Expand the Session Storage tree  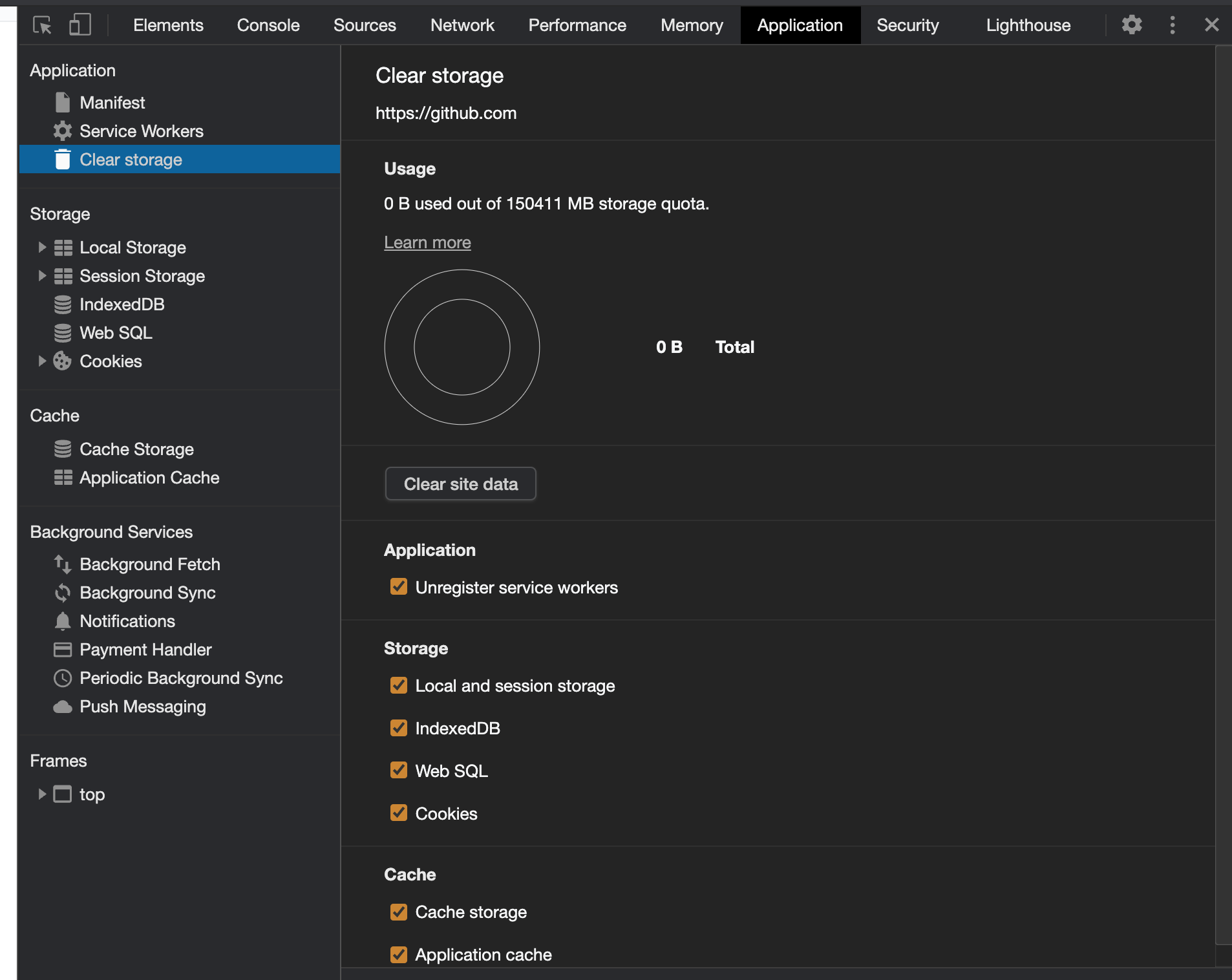[x=42, y=275]
